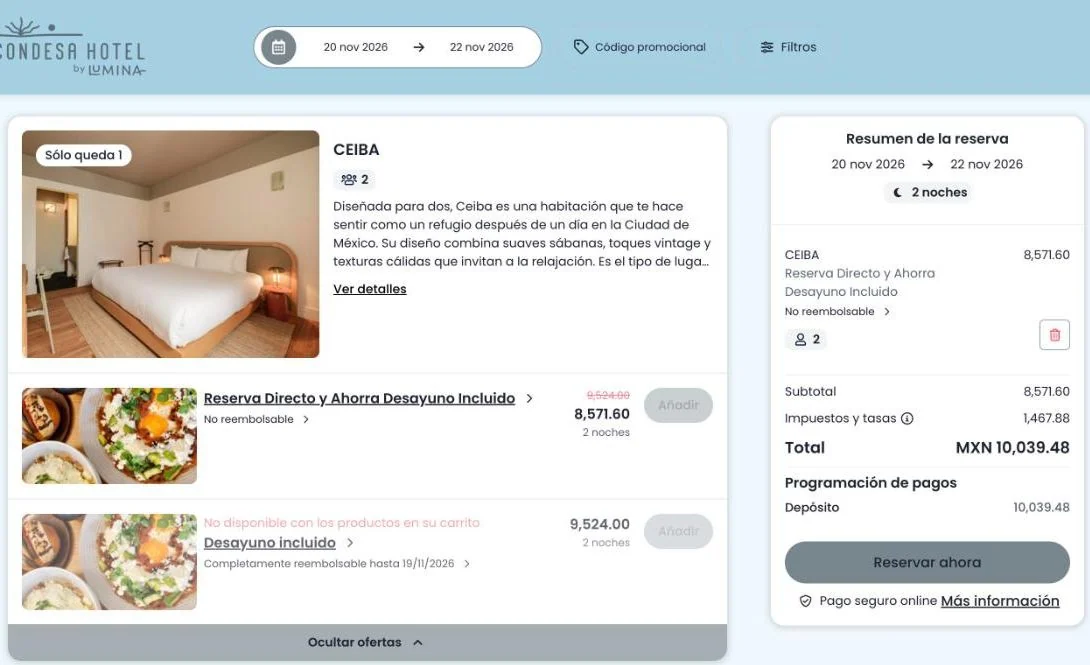The width and height of the screenshot is (1090, 665).
Task: Click the Reservar ahora button
Action: point(927,562)
